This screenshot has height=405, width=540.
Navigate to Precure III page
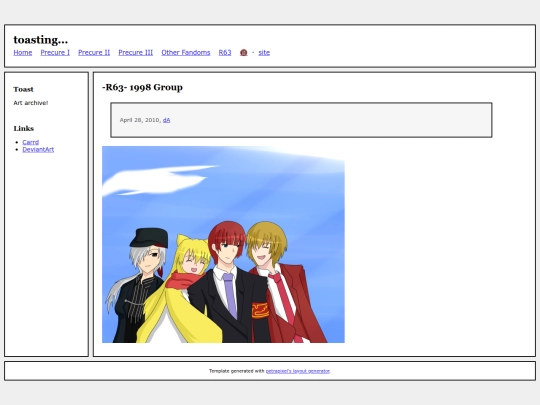point(136,52)
